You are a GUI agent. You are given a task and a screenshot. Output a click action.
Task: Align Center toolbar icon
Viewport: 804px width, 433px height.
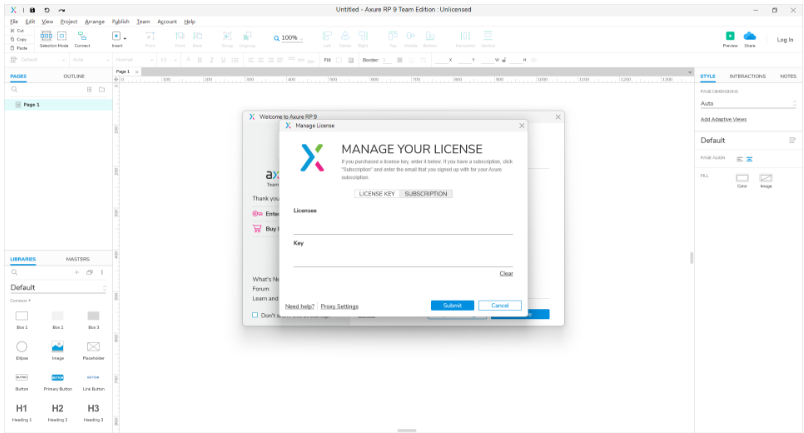click(345, 38)
